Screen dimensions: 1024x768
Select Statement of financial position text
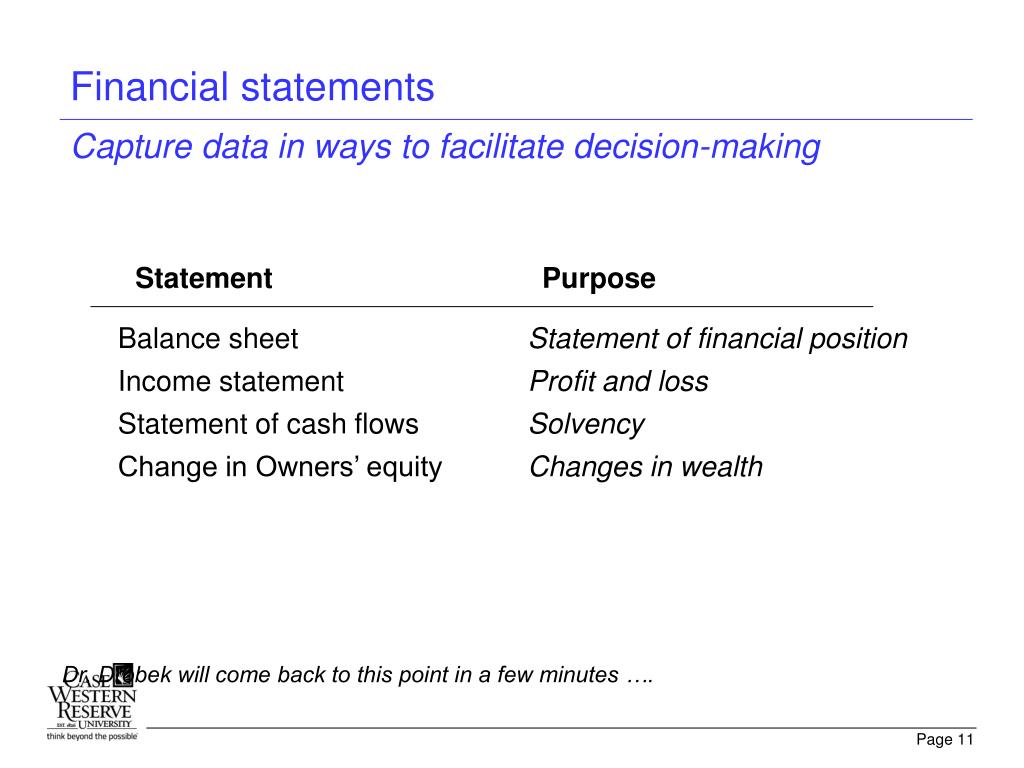pos(718,340)
